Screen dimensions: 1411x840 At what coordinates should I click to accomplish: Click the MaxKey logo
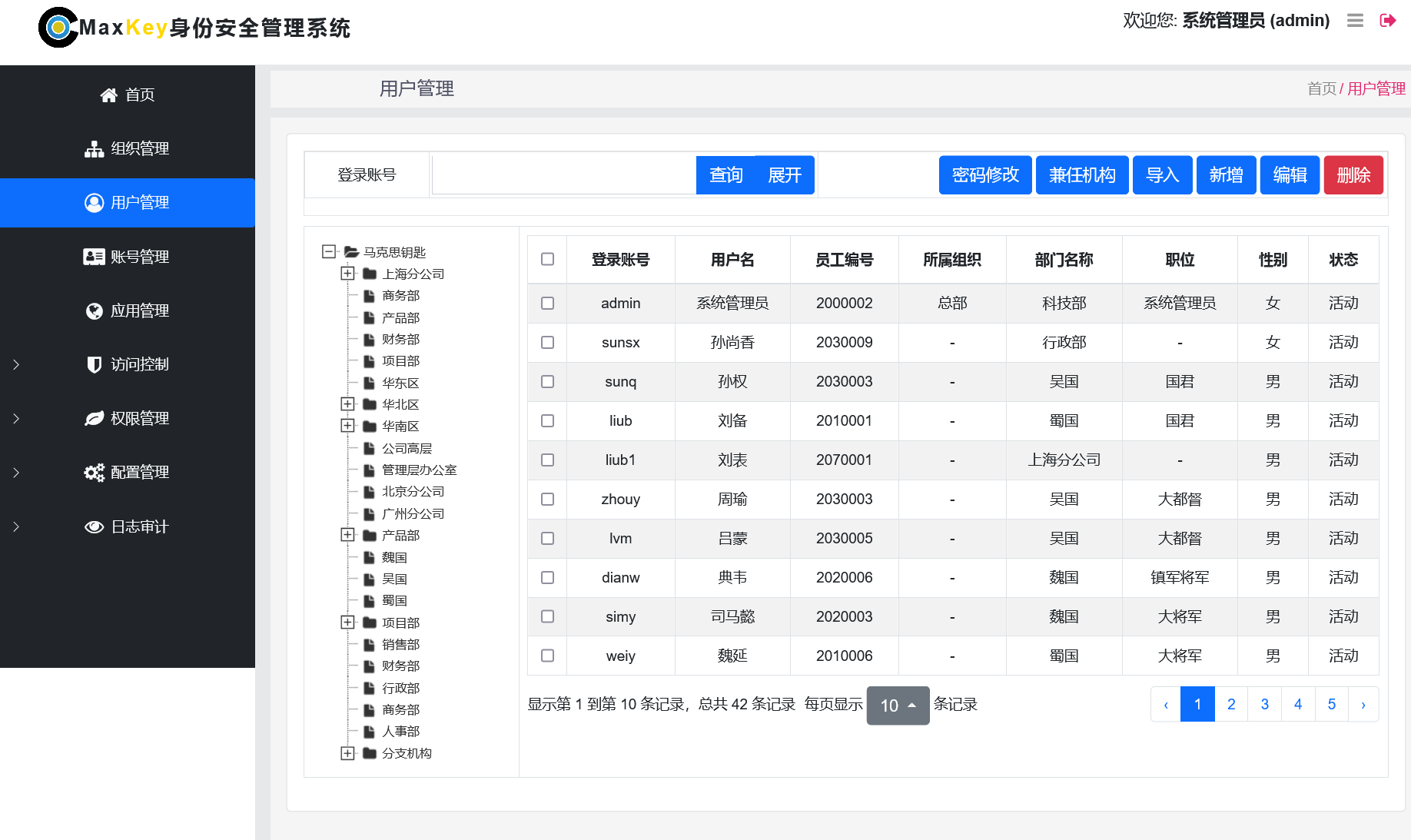58,28
